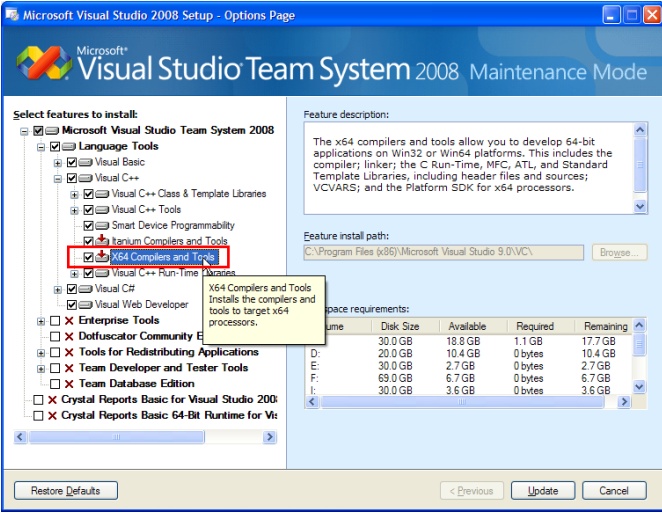Click drive icon beside Visual C++ Tools
Viewport: 662px width, 513px height.
pyautogui.click(x=102, y=210)
